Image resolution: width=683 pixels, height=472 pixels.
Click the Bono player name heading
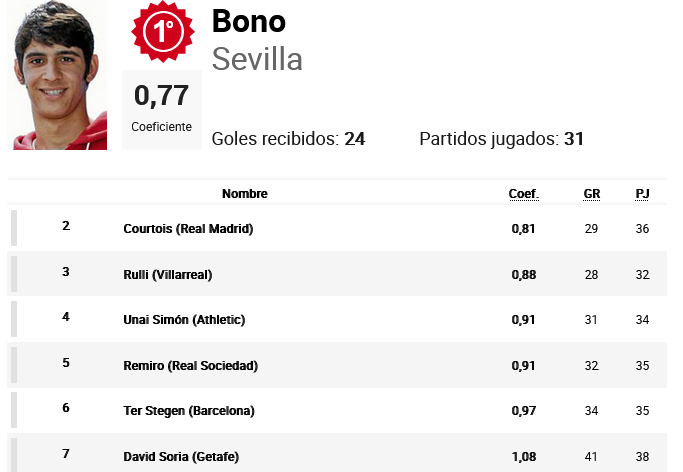click(249, 21)
